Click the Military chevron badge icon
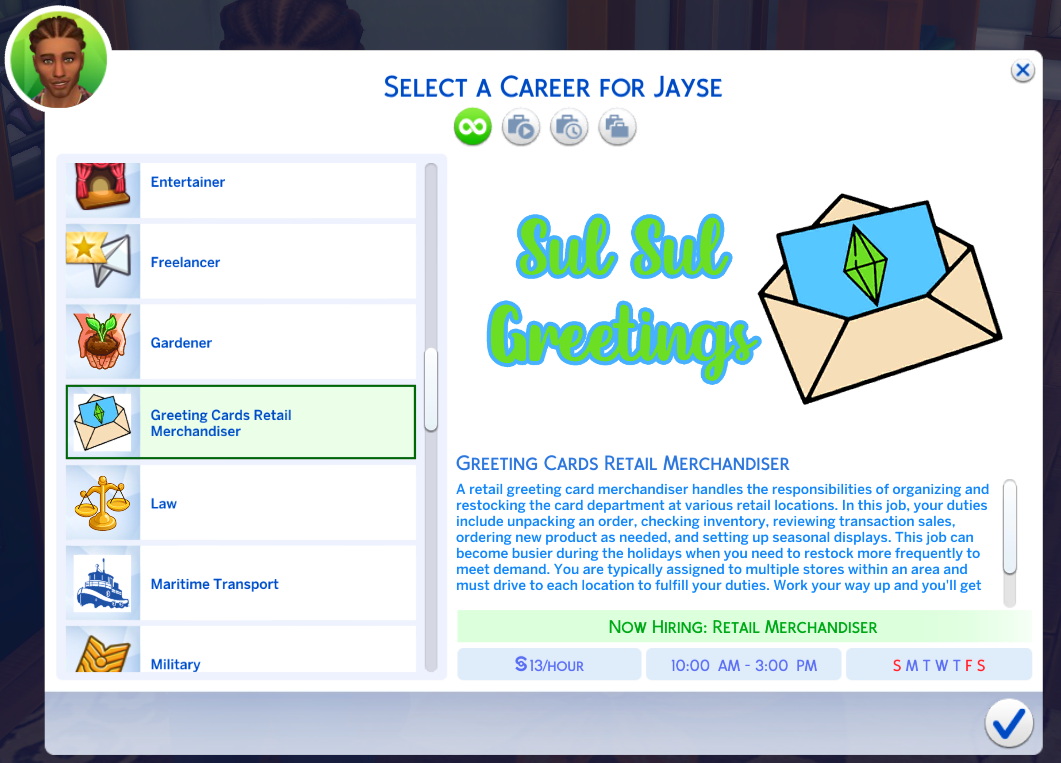 102,652
